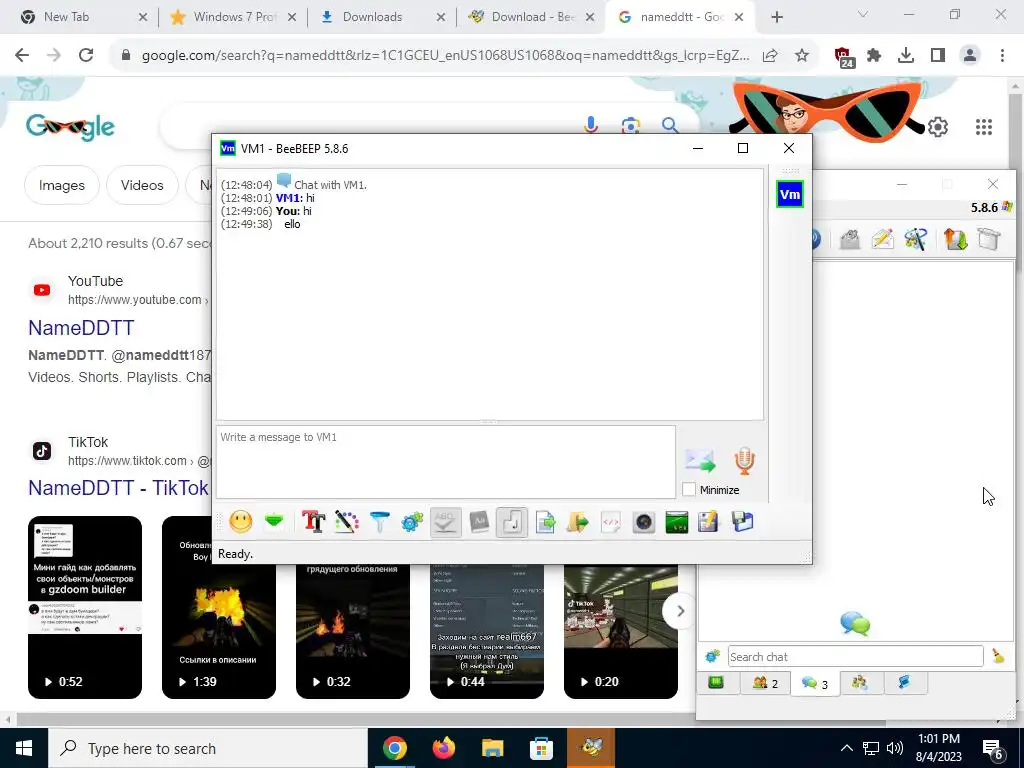The image size is (1024, 768).
Task: Clear chat search with broom icon
Action: (998, 656)
